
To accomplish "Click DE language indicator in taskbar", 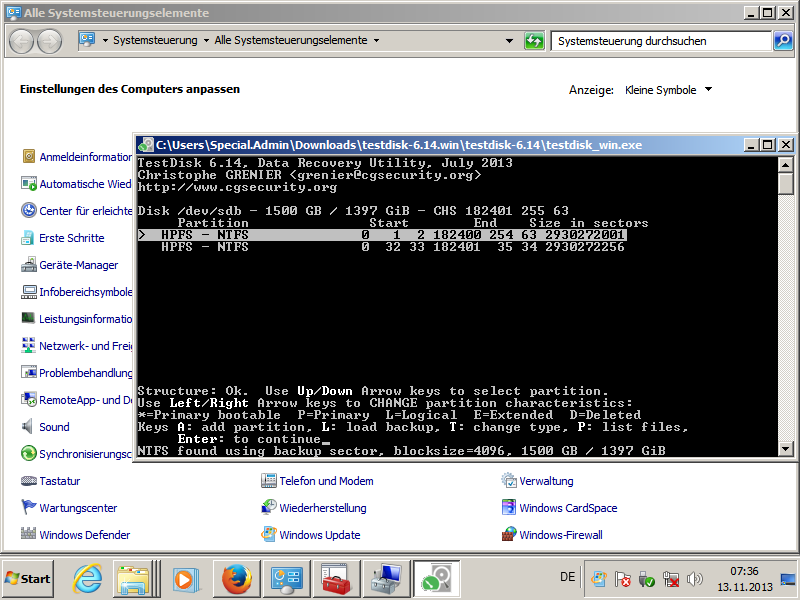I will point(567,577).
